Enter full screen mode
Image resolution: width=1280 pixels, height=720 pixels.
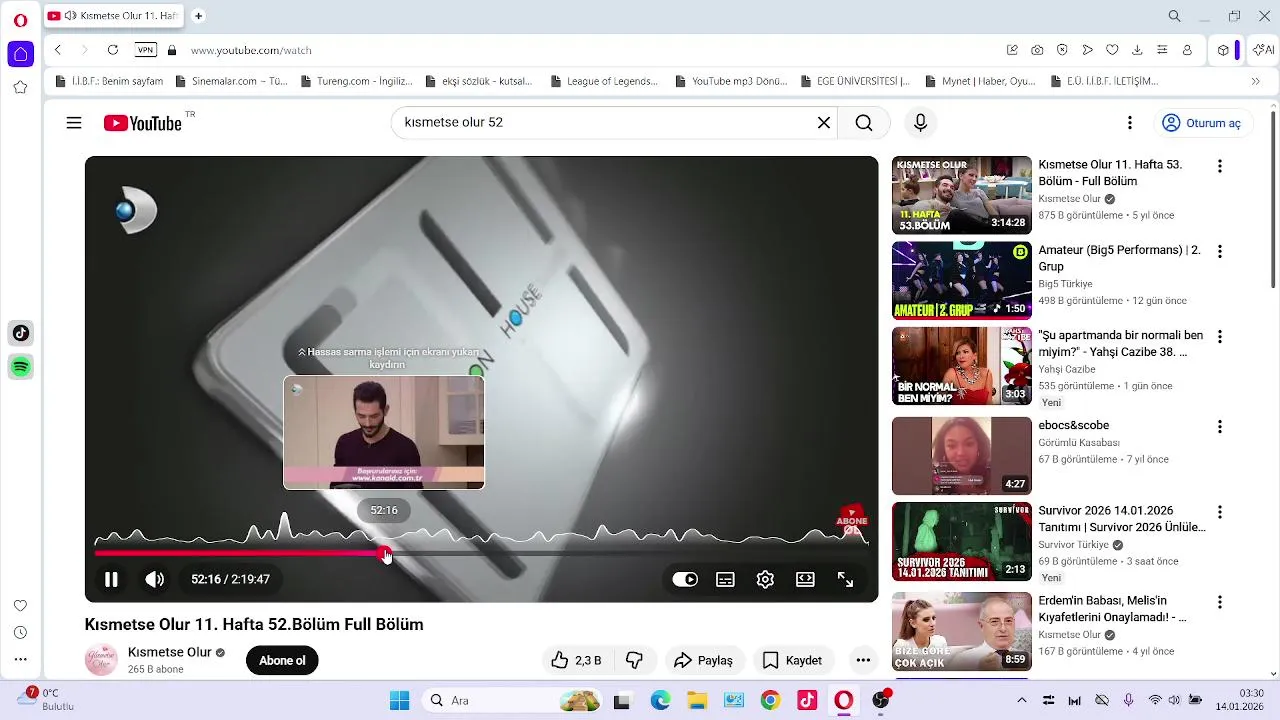pyautogui.click(x=845, y=579)
